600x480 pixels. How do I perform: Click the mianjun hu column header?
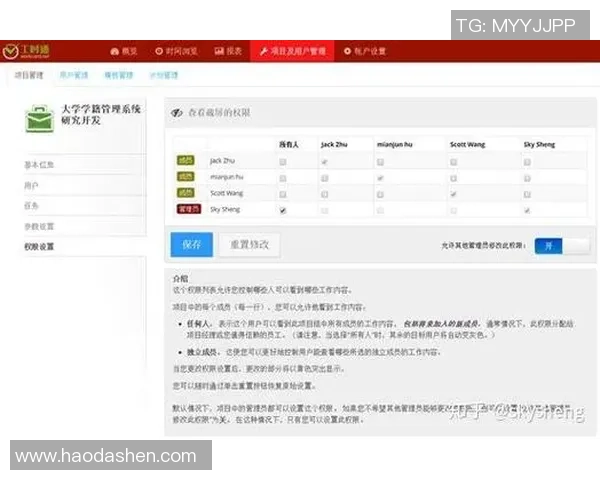[x=395, y=144]
